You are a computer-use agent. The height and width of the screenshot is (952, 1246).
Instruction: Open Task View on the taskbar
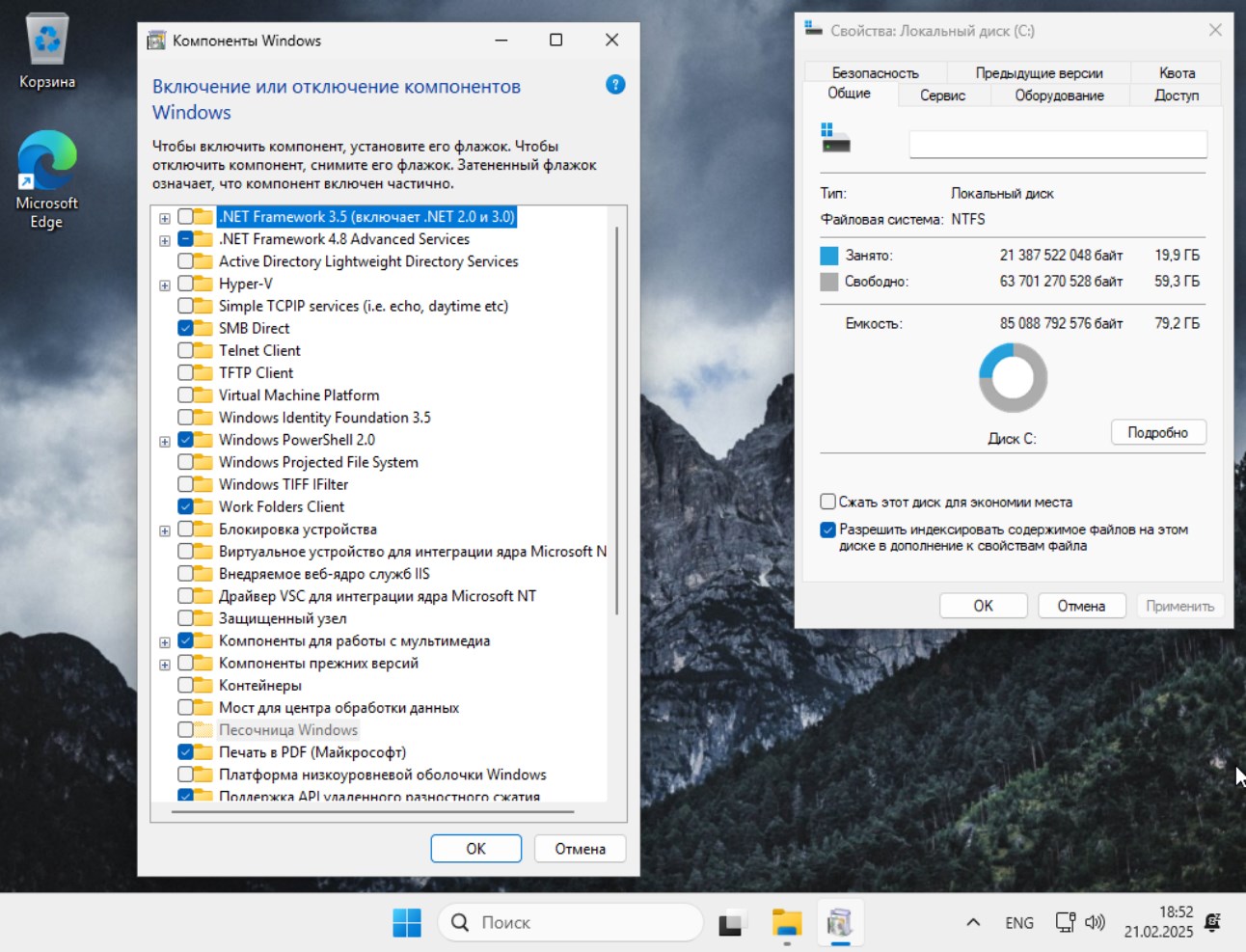point(732,923)
